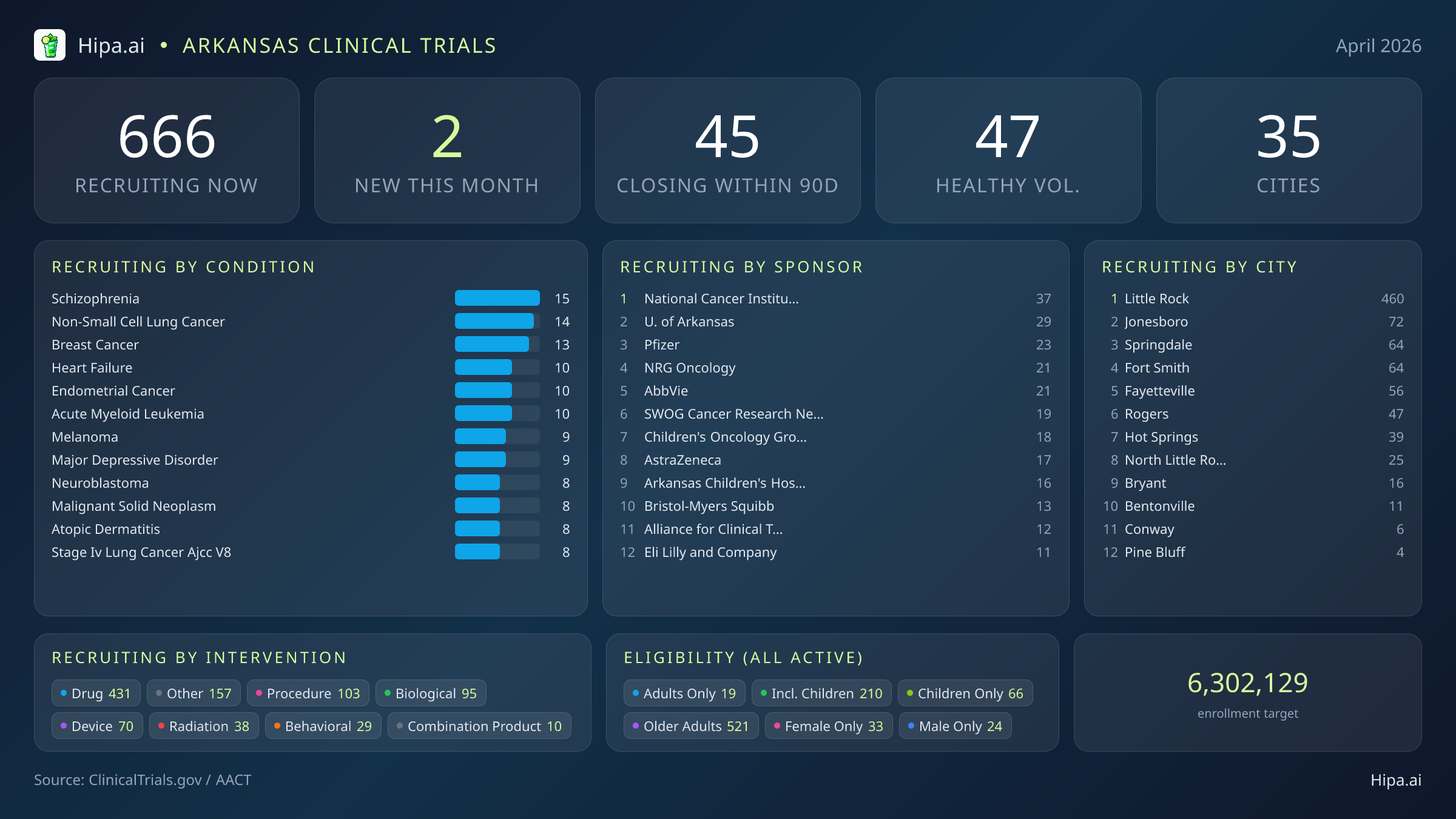Select the Pine Bluff city row

(1253, 552)
